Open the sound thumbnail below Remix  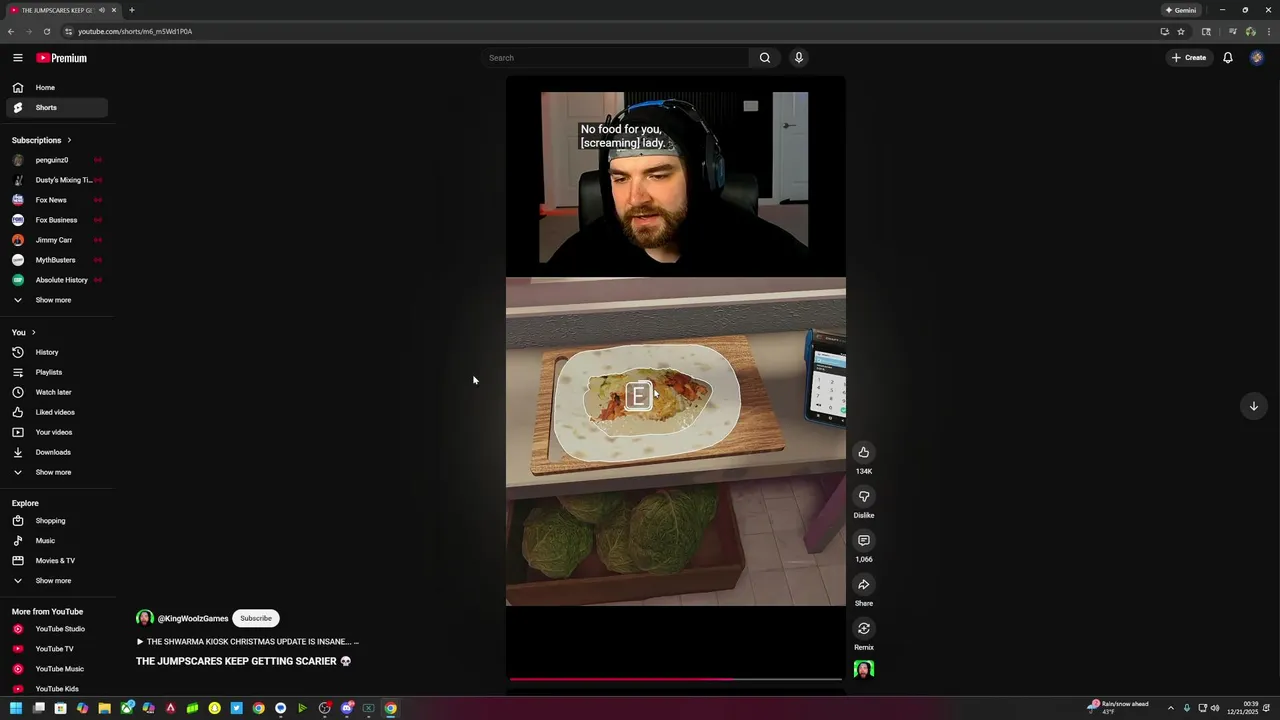coord(864,669)
